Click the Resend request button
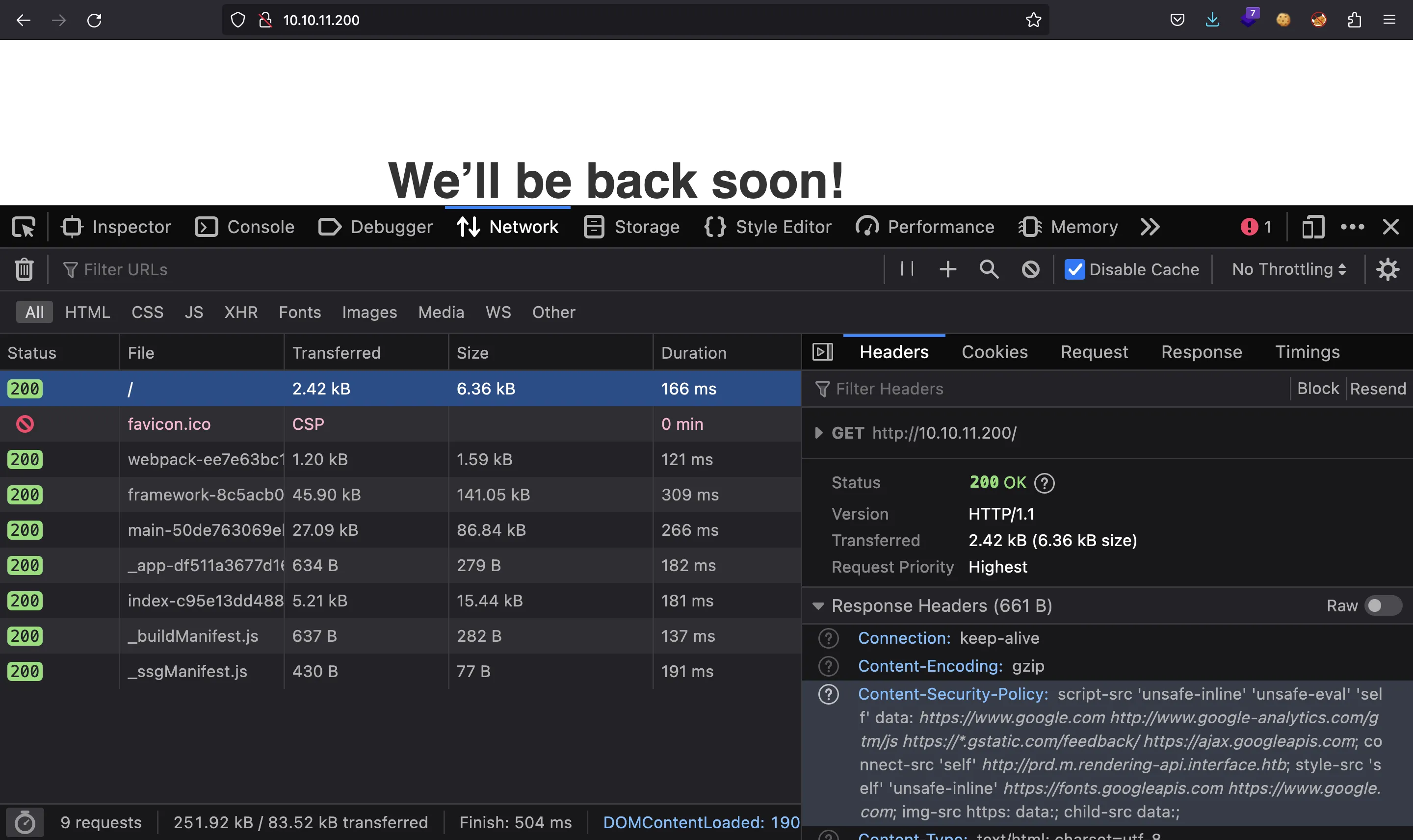Image resolution: width=1413 pixels, height=840 pixels. click(x=1378, y=388)
